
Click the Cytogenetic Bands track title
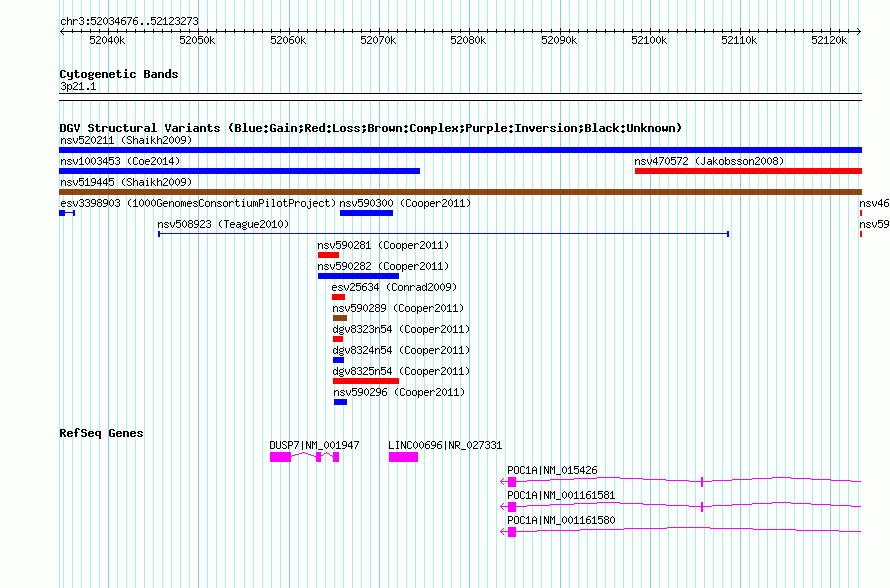pos(119,74)
